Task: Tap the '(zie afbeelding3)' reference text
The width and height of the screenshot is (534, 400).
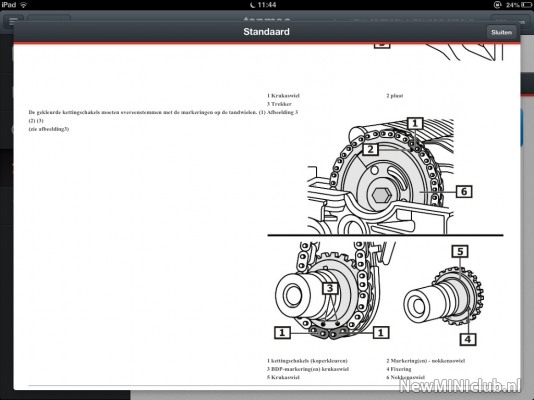Action: point(49,129)
